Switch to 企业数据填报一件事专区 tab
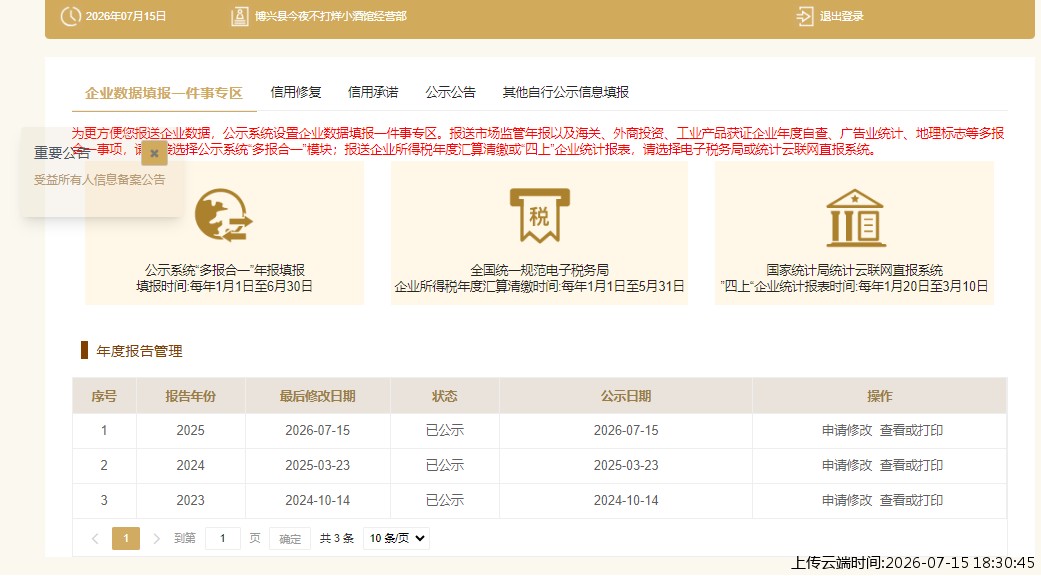This screenshot has width=1041, height=576. point(164,93)
